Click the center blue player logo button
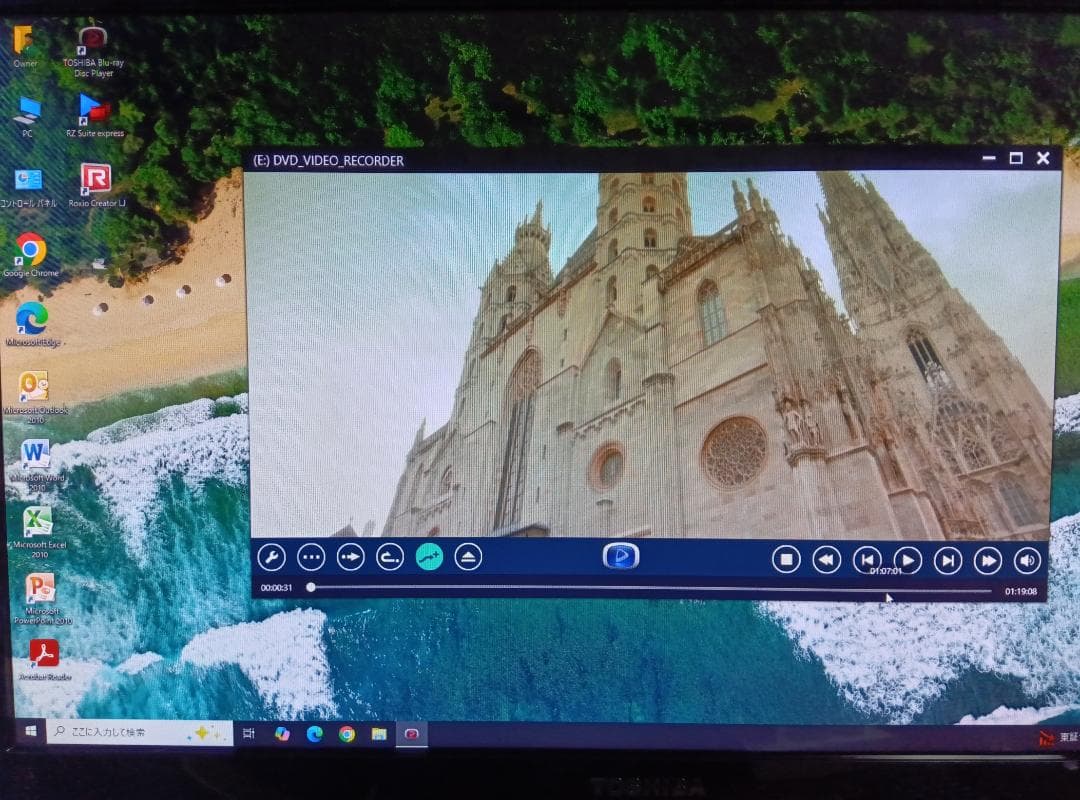The image size is (1080, 800). click(620, 556)
